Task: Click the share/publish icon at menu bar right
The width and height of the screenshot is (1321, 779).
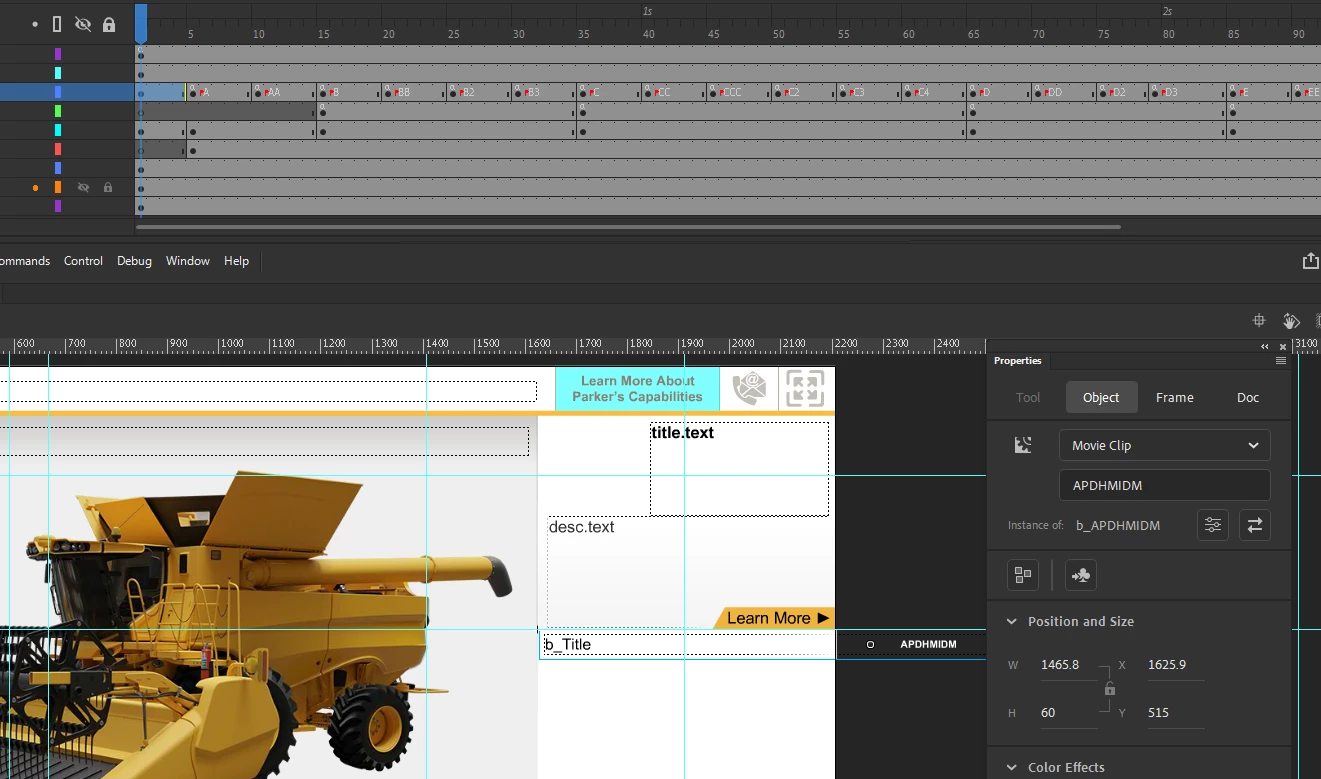Action: click(1310, 261)
